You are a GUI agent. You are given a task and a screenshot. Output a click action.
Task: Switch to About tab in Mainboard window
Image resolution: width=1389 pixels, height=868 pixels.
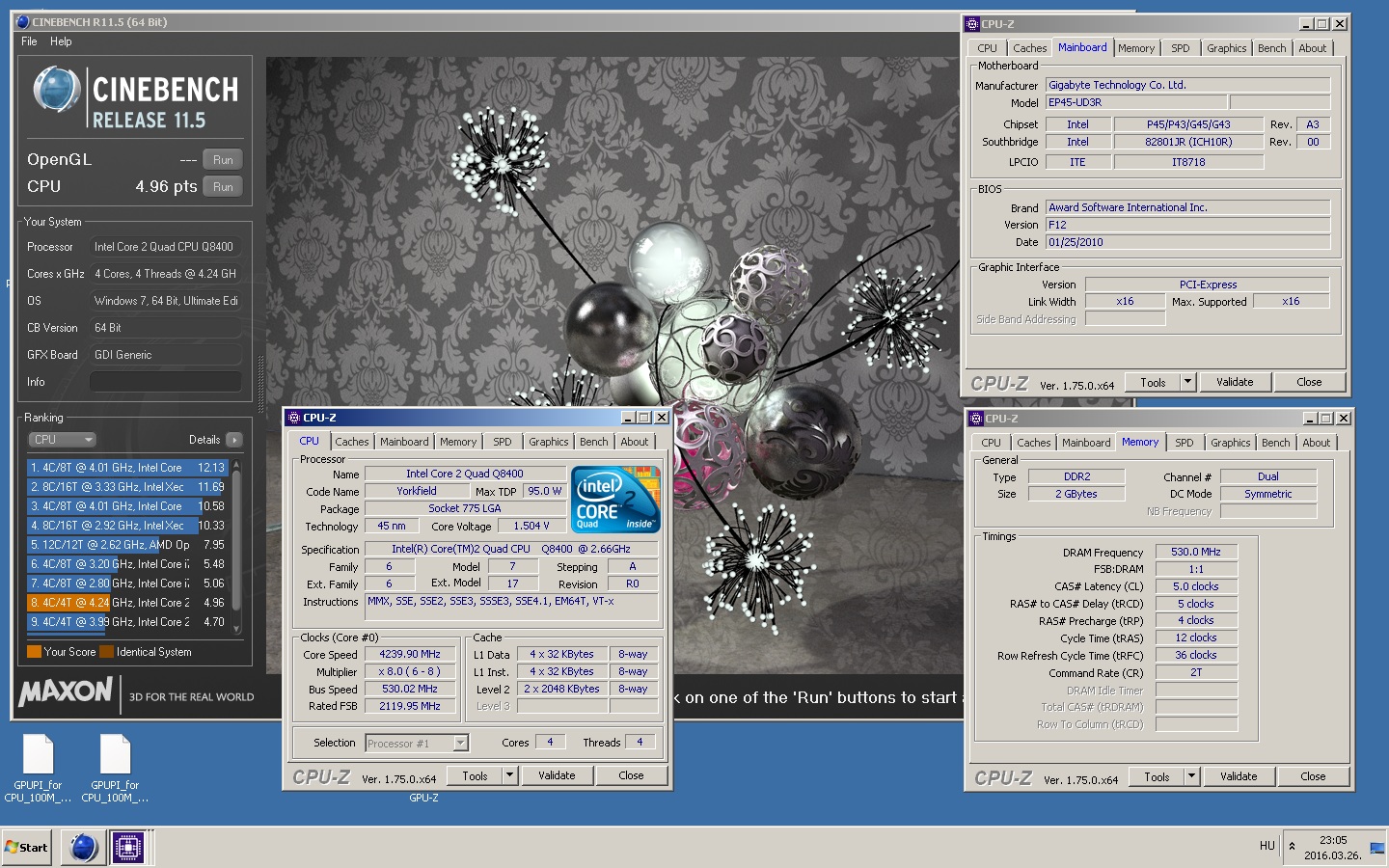pos(1312,48)
